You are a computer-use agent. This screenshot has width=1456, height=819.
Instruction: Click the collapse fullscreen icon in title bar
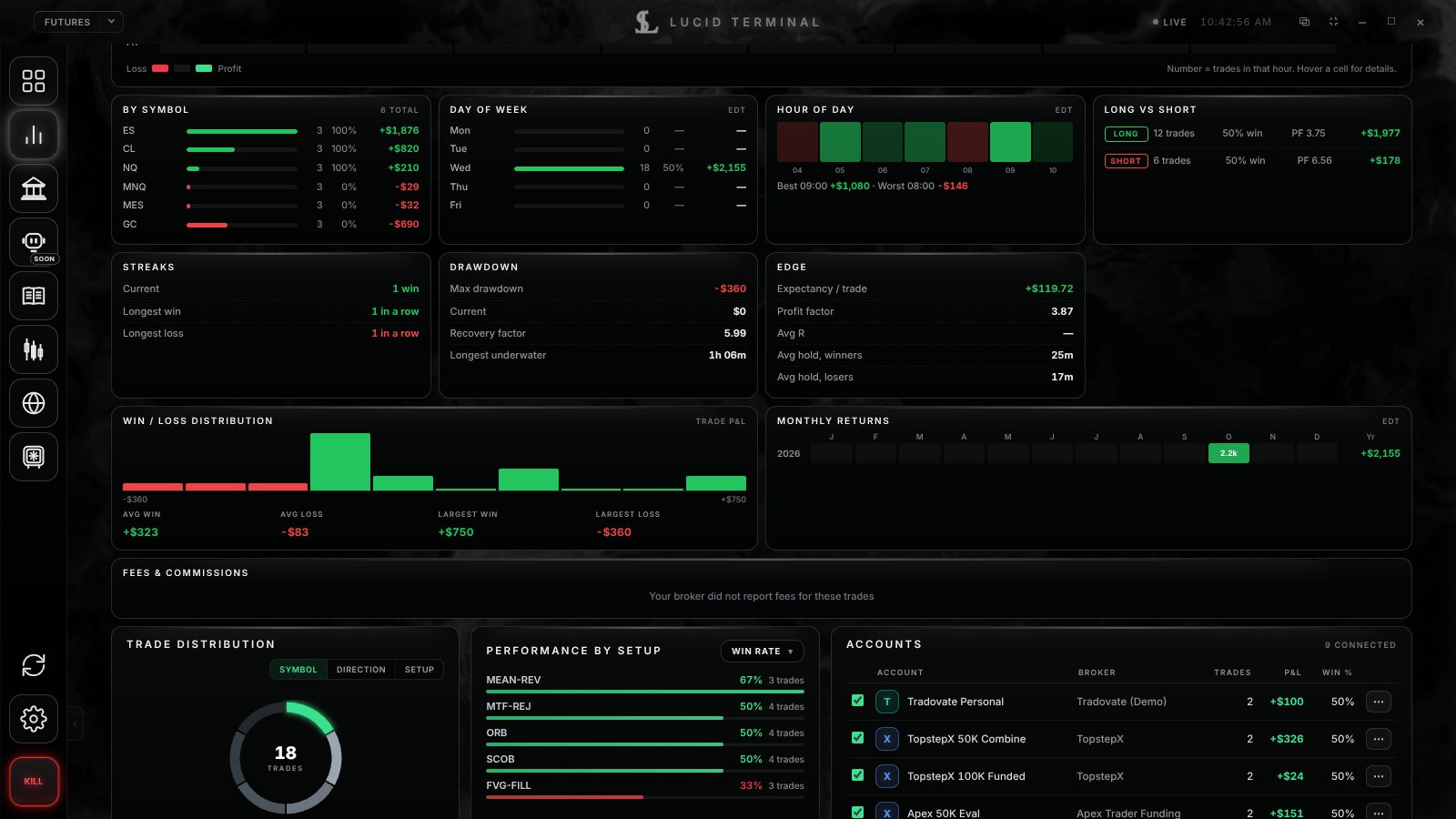(x=1333, y=22)
